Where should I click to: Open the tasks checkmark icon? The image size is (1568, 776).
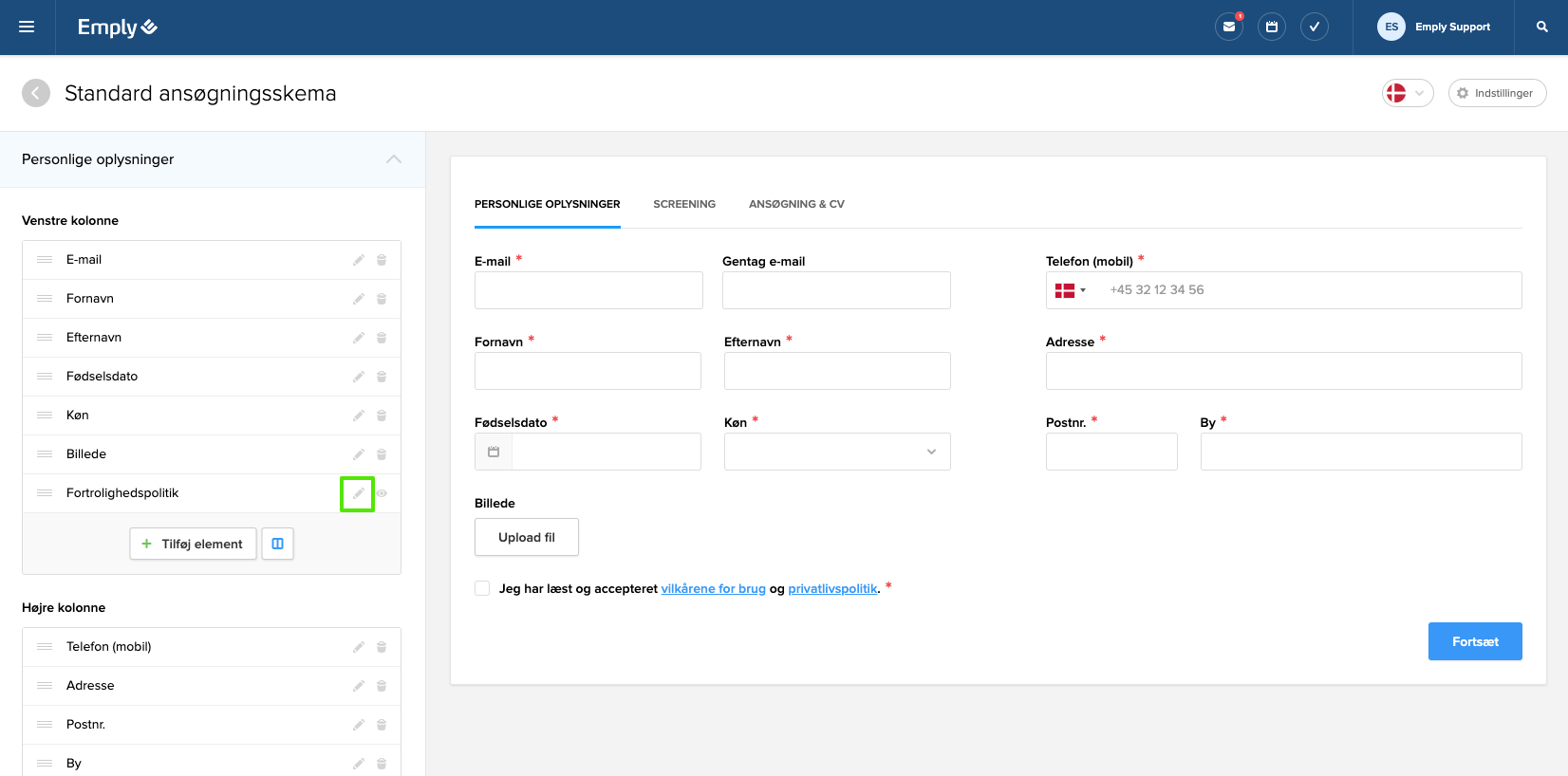(x=1315, y=27)
